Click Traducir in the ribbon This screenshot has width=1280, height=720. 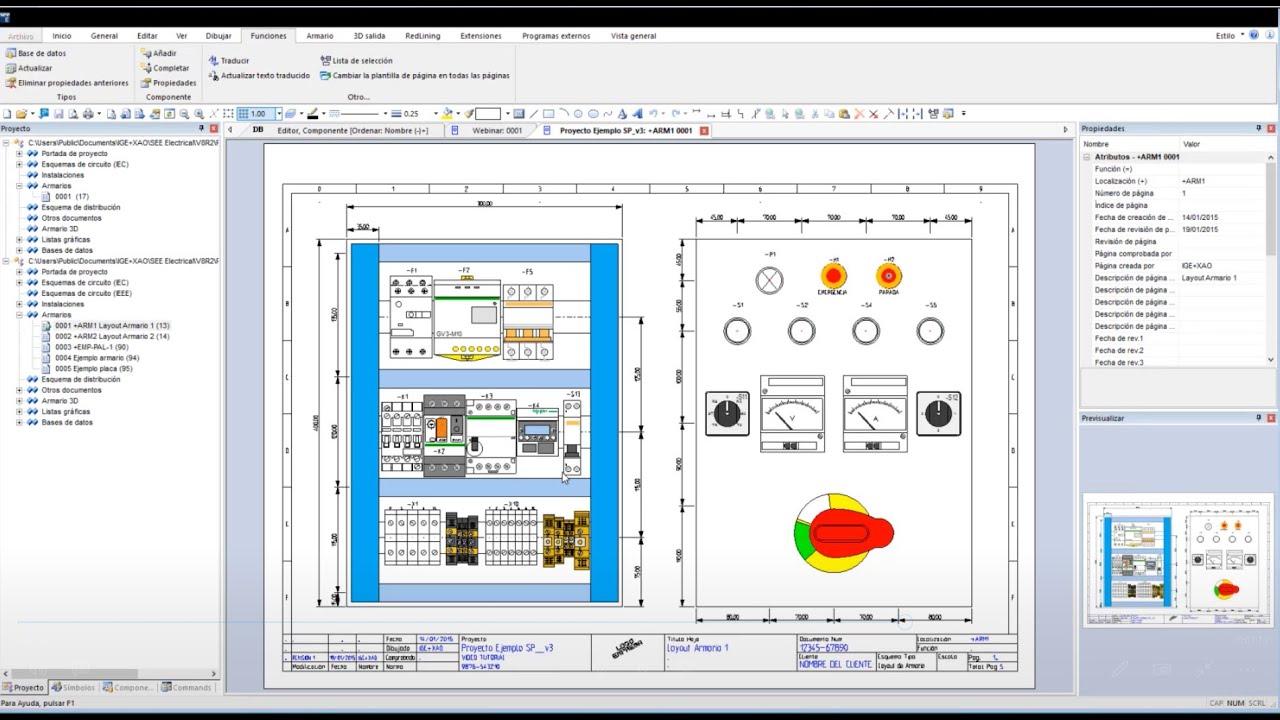tap(229, 61)
